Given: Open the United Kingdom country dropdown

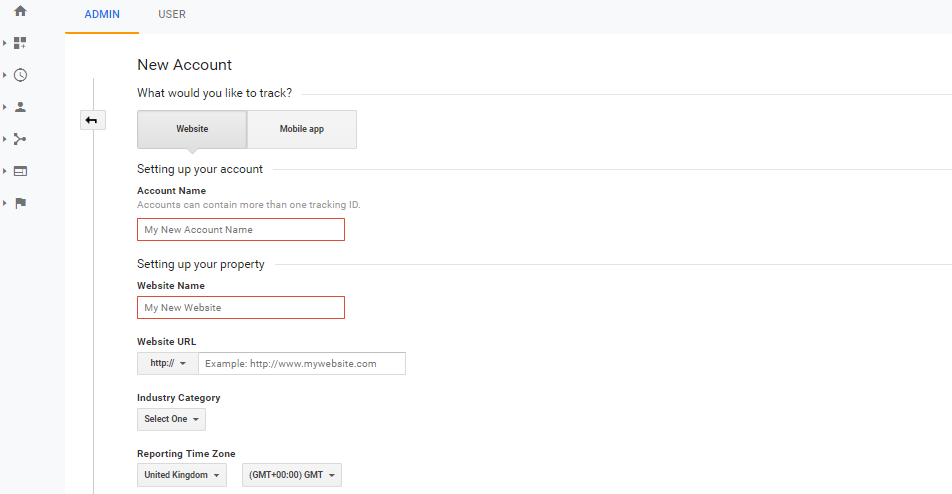Looking at the screenshot, I should [182, 475].
